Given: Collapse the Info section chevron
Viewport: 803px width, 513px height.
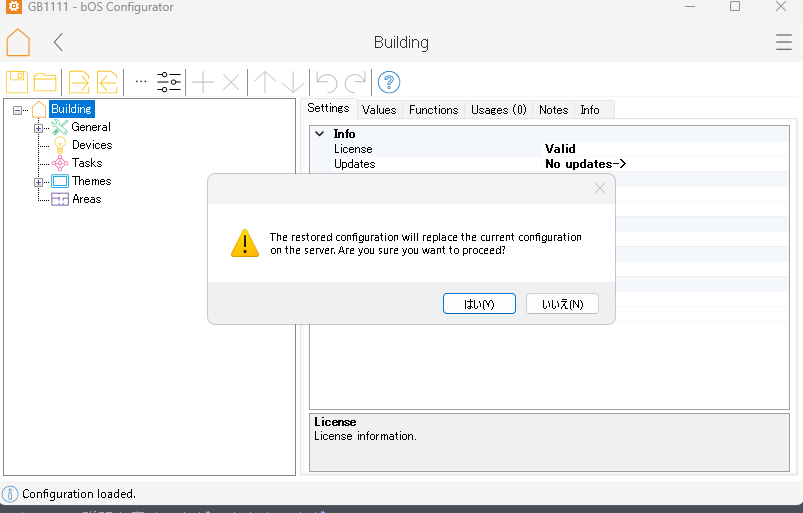Looking at the screenshot, I should tap(320, 134).
